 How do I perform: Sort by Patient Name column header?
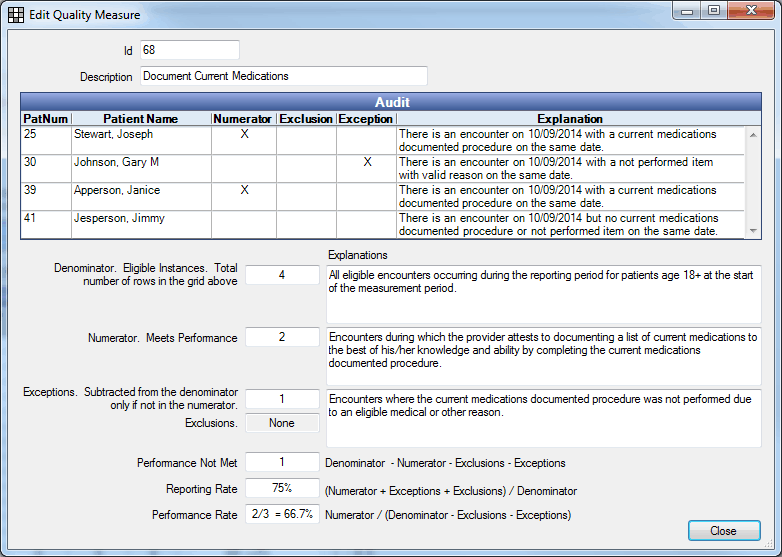pyautogui.click(x=140, y=119)
